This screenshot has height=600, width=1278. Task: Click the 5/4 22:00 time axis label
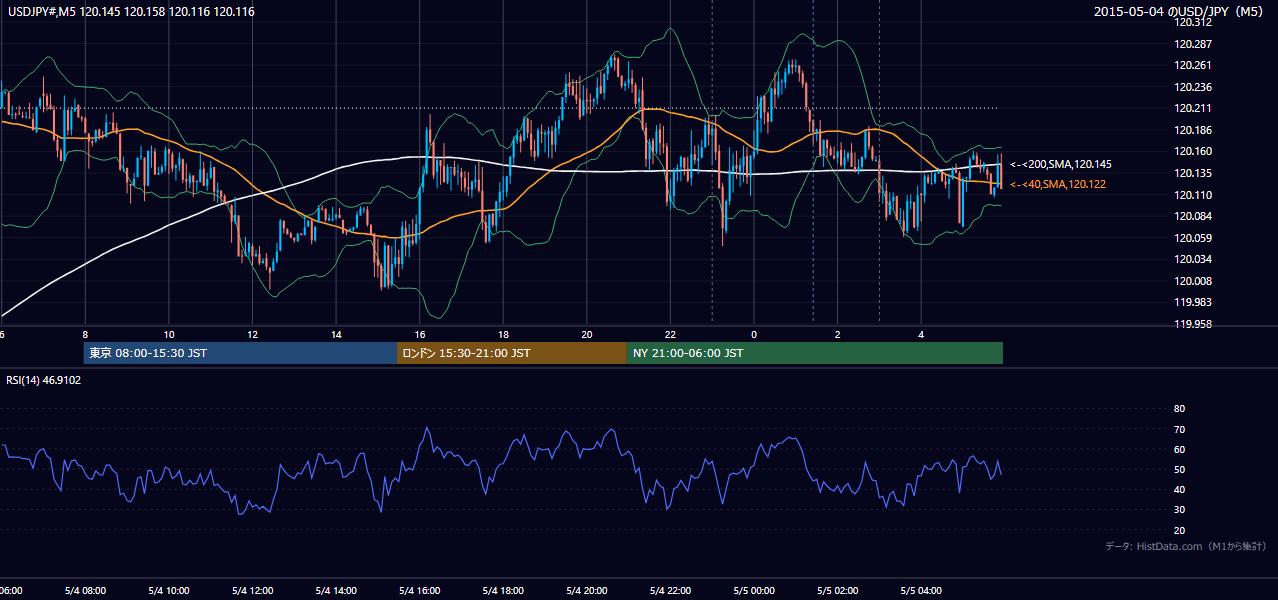(x=670, y=590)
